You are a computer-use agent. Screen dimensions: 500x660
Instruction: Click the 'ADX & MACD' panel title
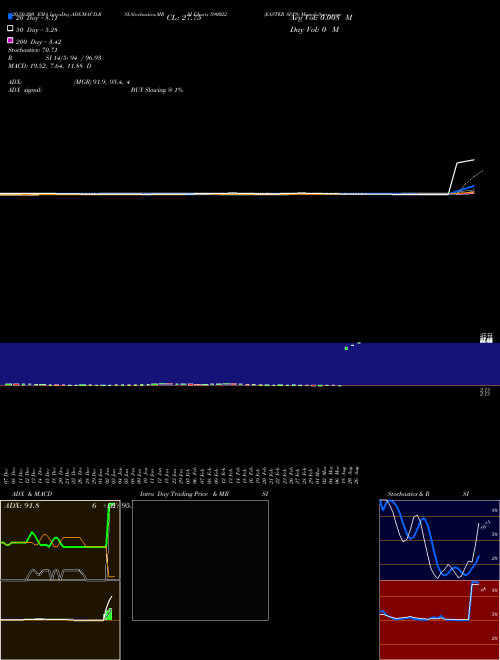[x=32, y=494]
